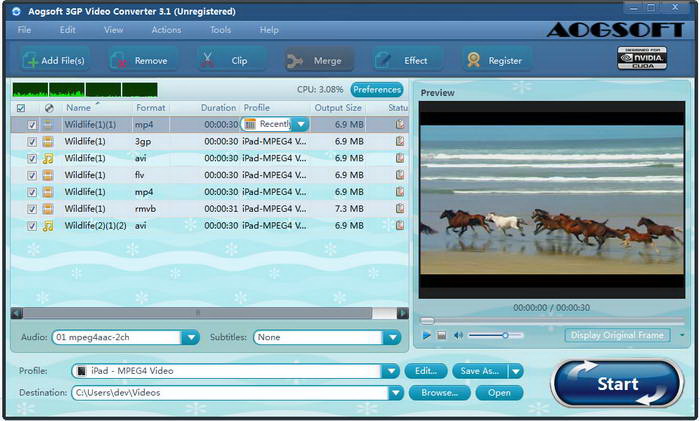Viewport: 700px width, 421px height.
Task: Play the preview video
Action: tap(426, 335)
